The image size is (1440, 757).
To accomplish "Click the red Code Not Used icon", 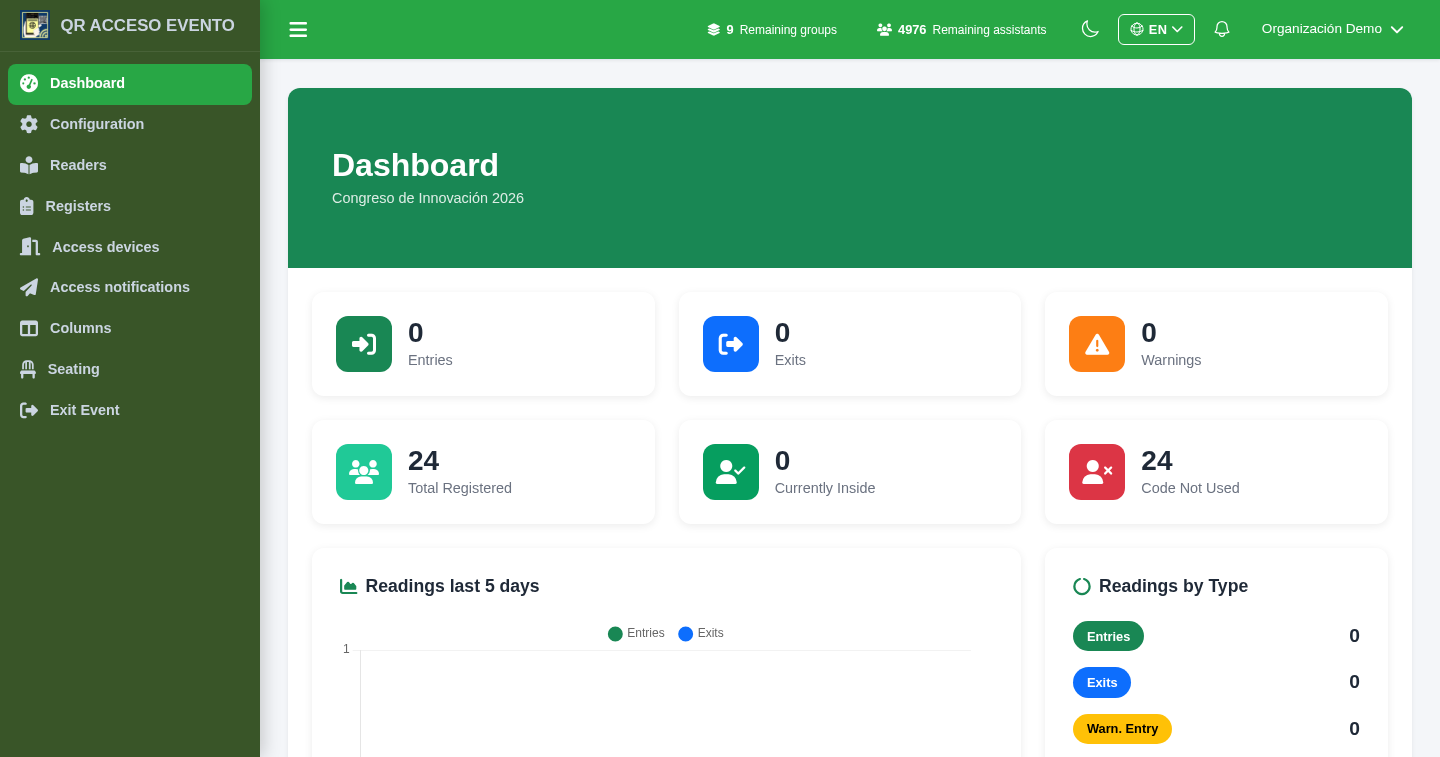I will point(1097,472).
